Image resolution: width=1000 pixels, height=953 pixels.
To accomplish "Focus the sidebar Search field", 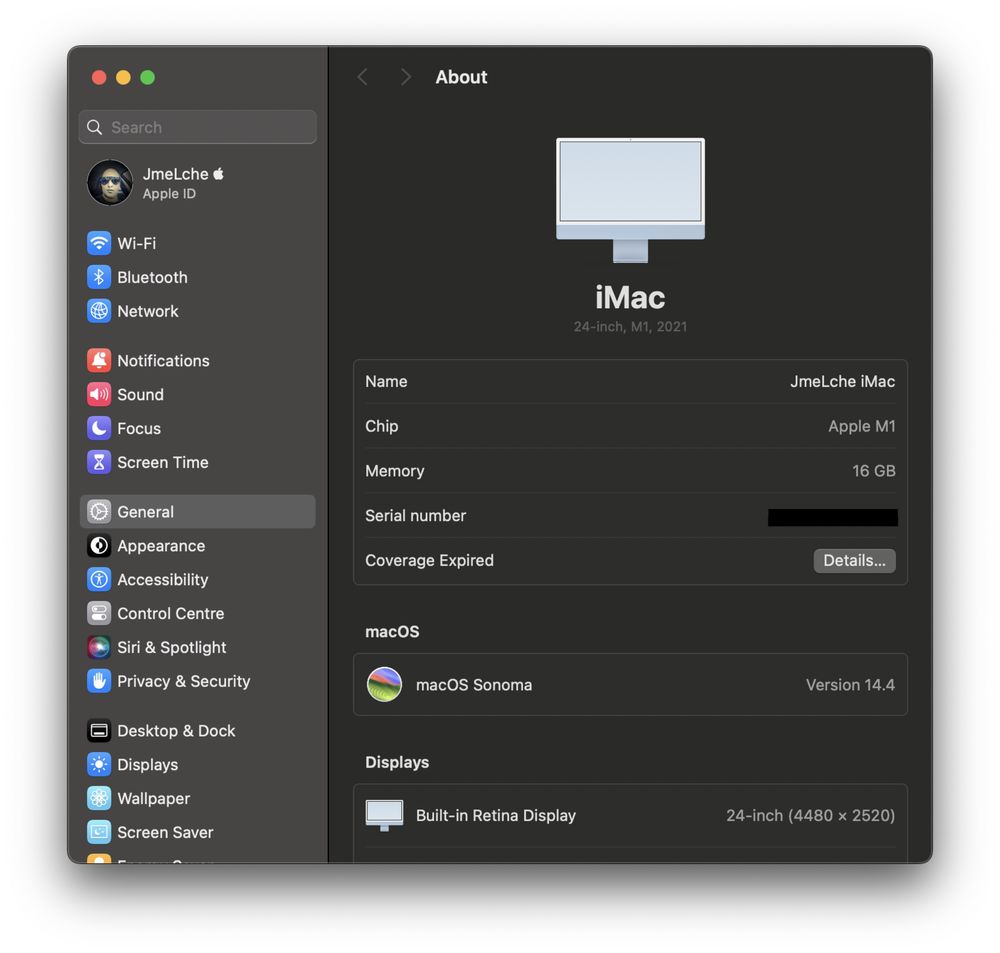I will point(198,127).
